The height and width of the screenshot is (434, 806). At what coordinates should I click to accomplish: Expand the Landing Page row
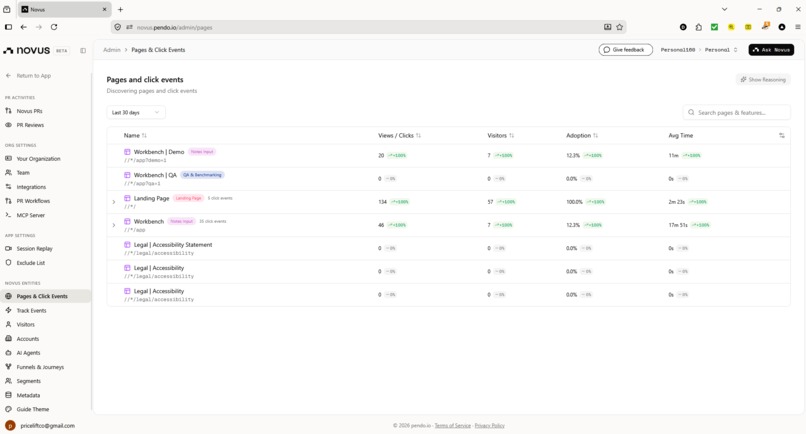coord(114,202)
